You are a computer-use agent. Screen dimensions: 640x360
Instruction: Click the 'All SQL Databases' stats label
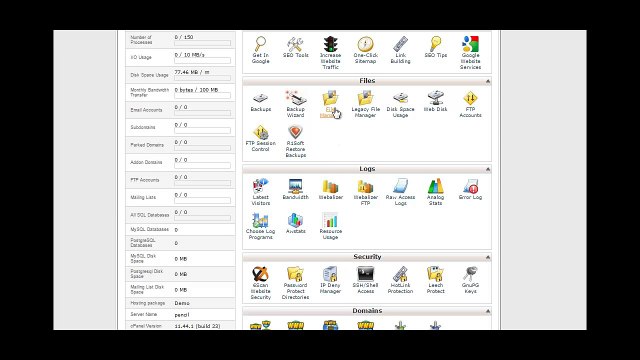[x=149, y=215]
